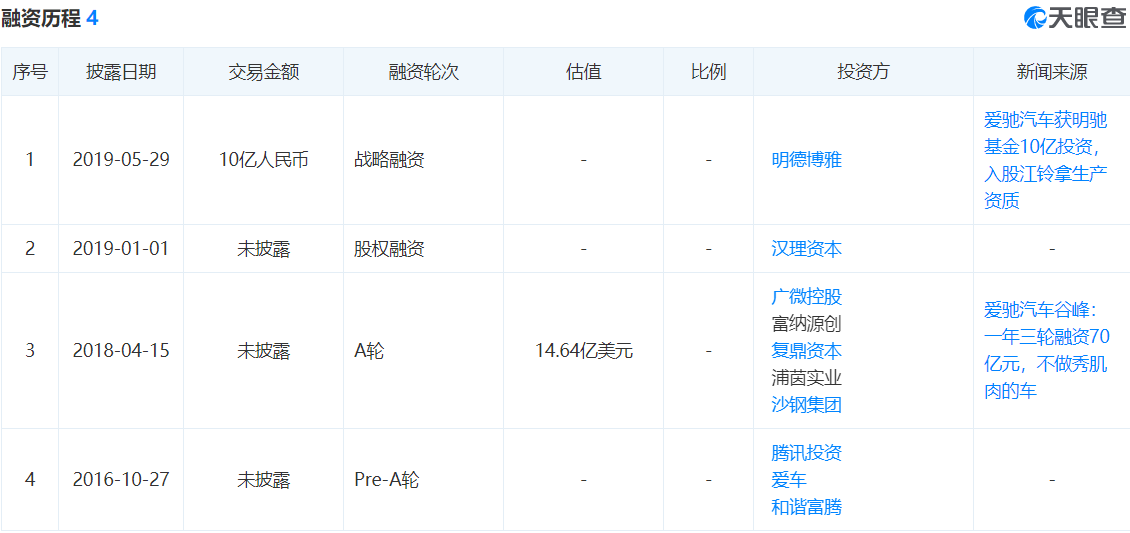Click the 投资方 column header
The width and height of the screenshot is (1130, 533).
863,72
